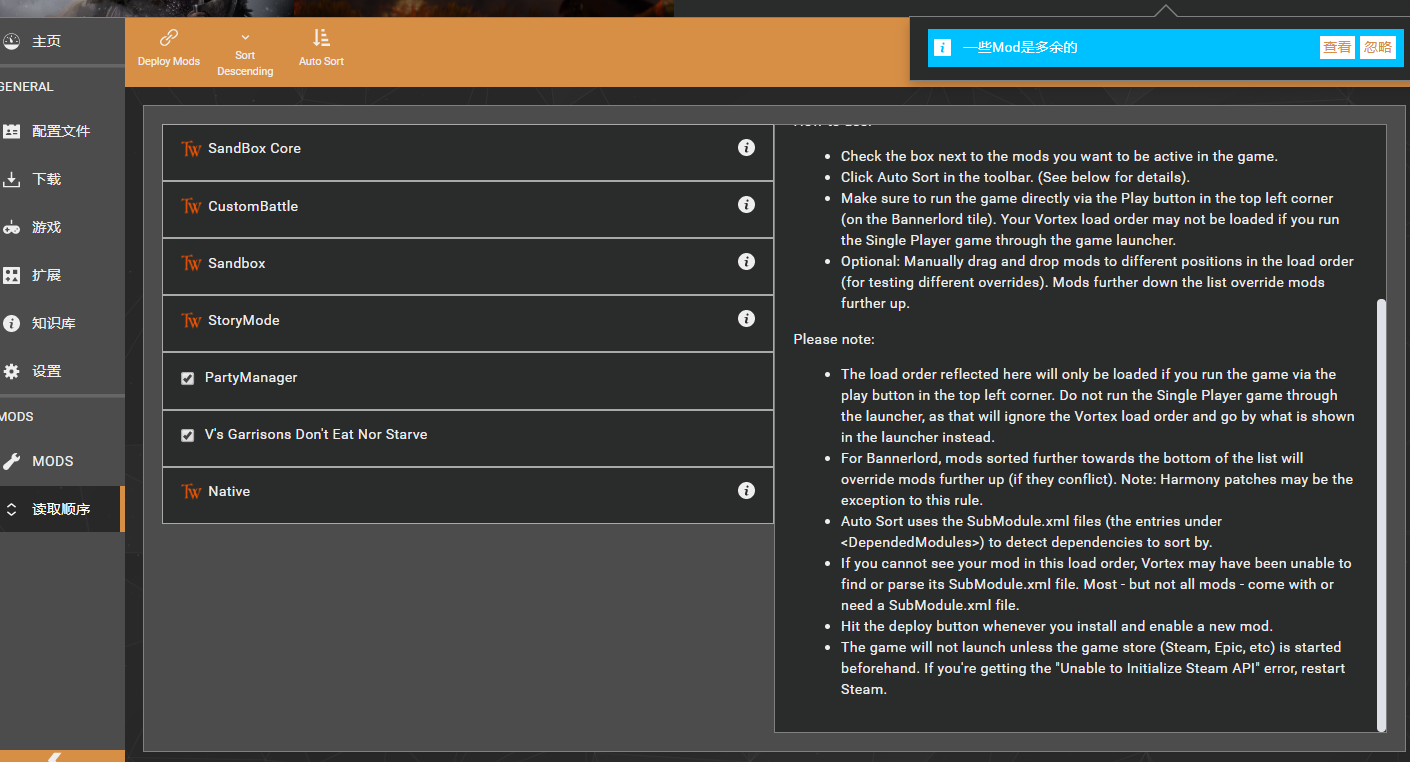
Task: Select V's Garrisons Don't Eat Nor Starve
Action: [316, 434]
